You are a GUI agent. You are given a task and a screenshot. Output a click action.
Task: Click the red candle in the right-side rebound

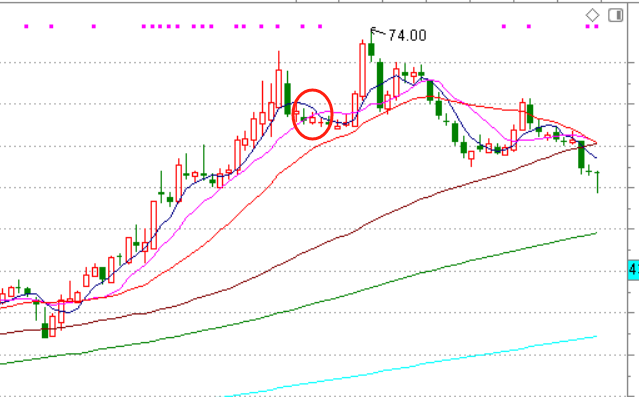(522, 115)
